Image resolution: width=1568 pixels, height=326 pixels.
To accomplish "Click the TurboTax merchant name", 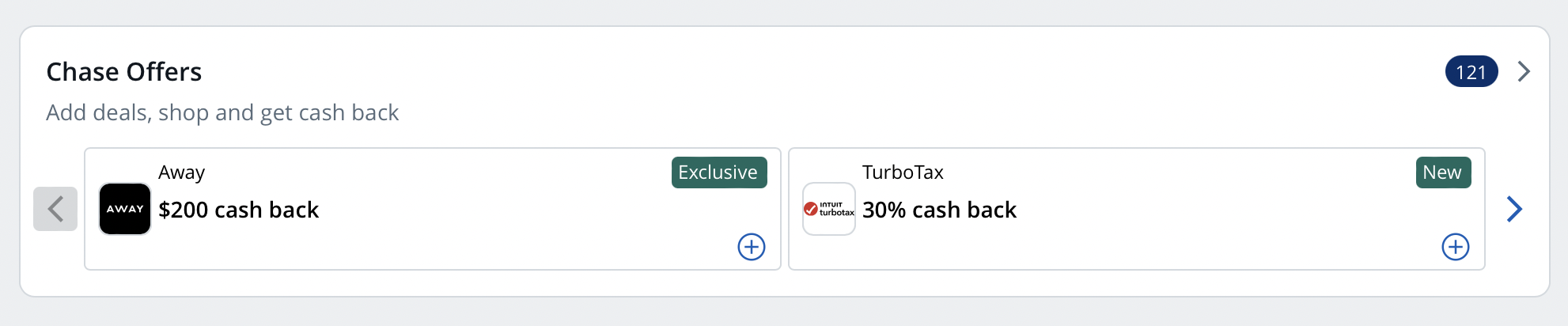I will [903, 172].
